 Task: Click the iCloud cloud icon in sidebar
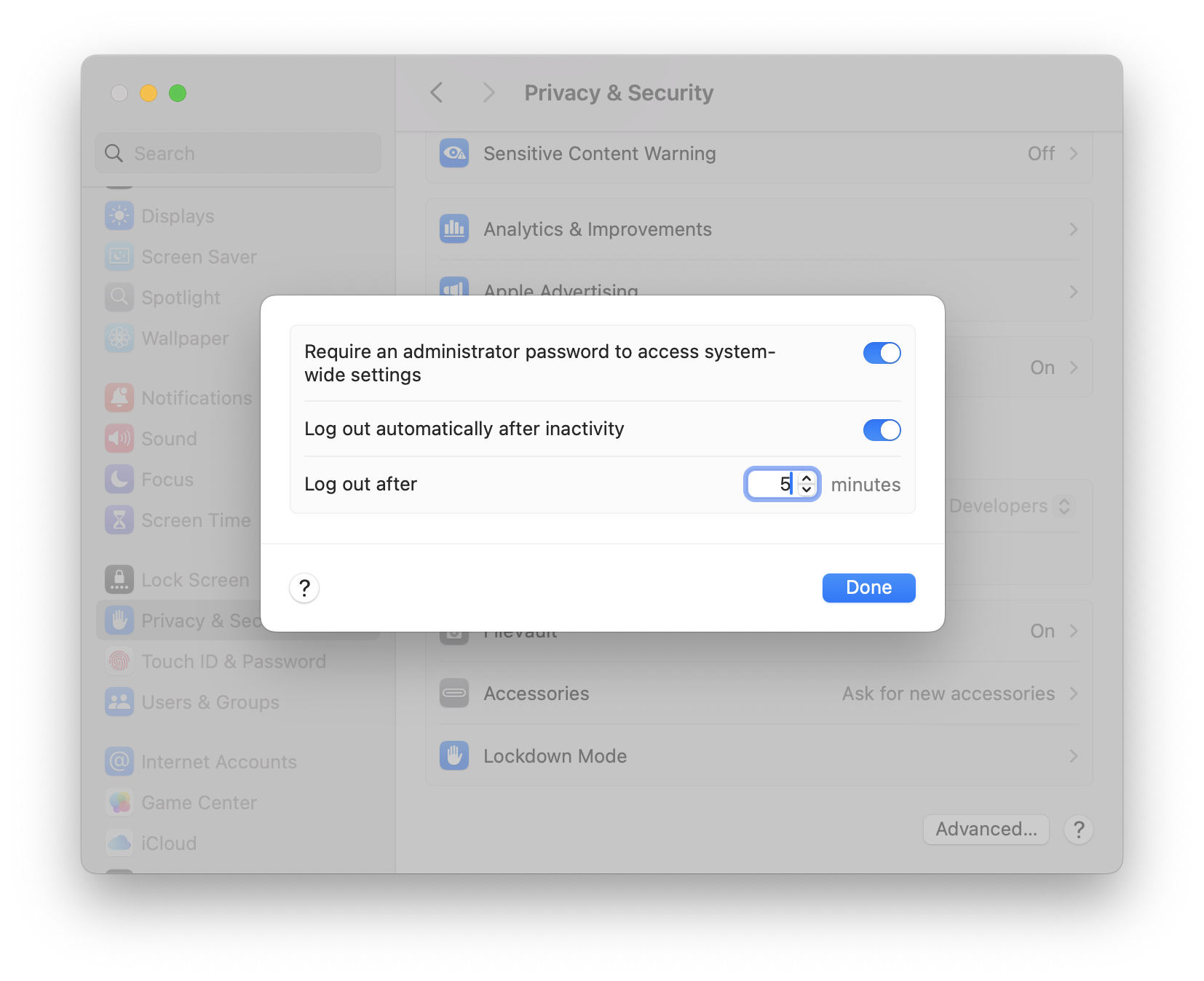point(119,843)
